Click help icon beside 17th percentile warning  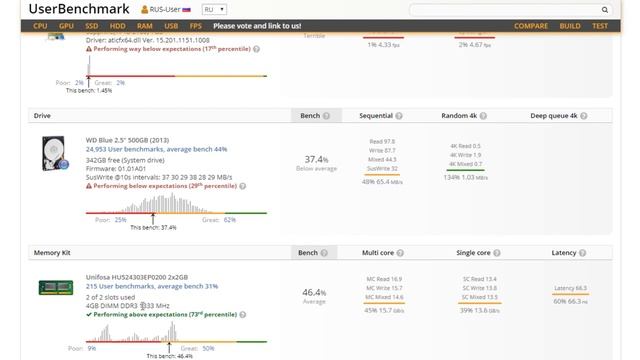tap(256, 49)
